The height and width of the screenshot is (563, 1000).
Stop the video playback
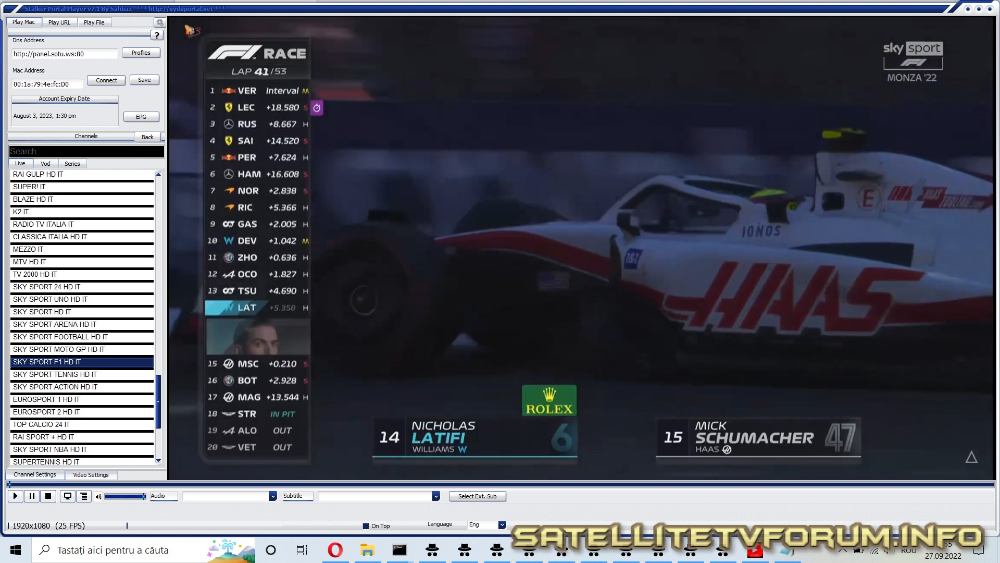click(48, 496)
